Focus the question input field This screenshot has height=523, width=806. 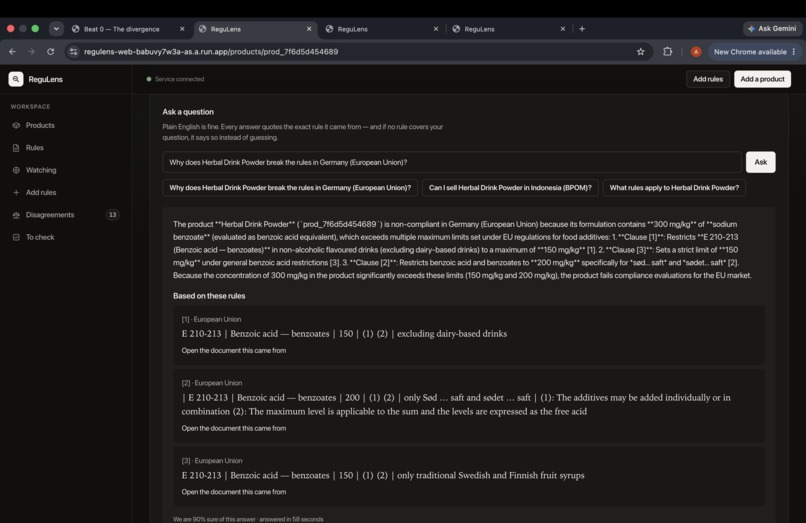pos(452,162)
